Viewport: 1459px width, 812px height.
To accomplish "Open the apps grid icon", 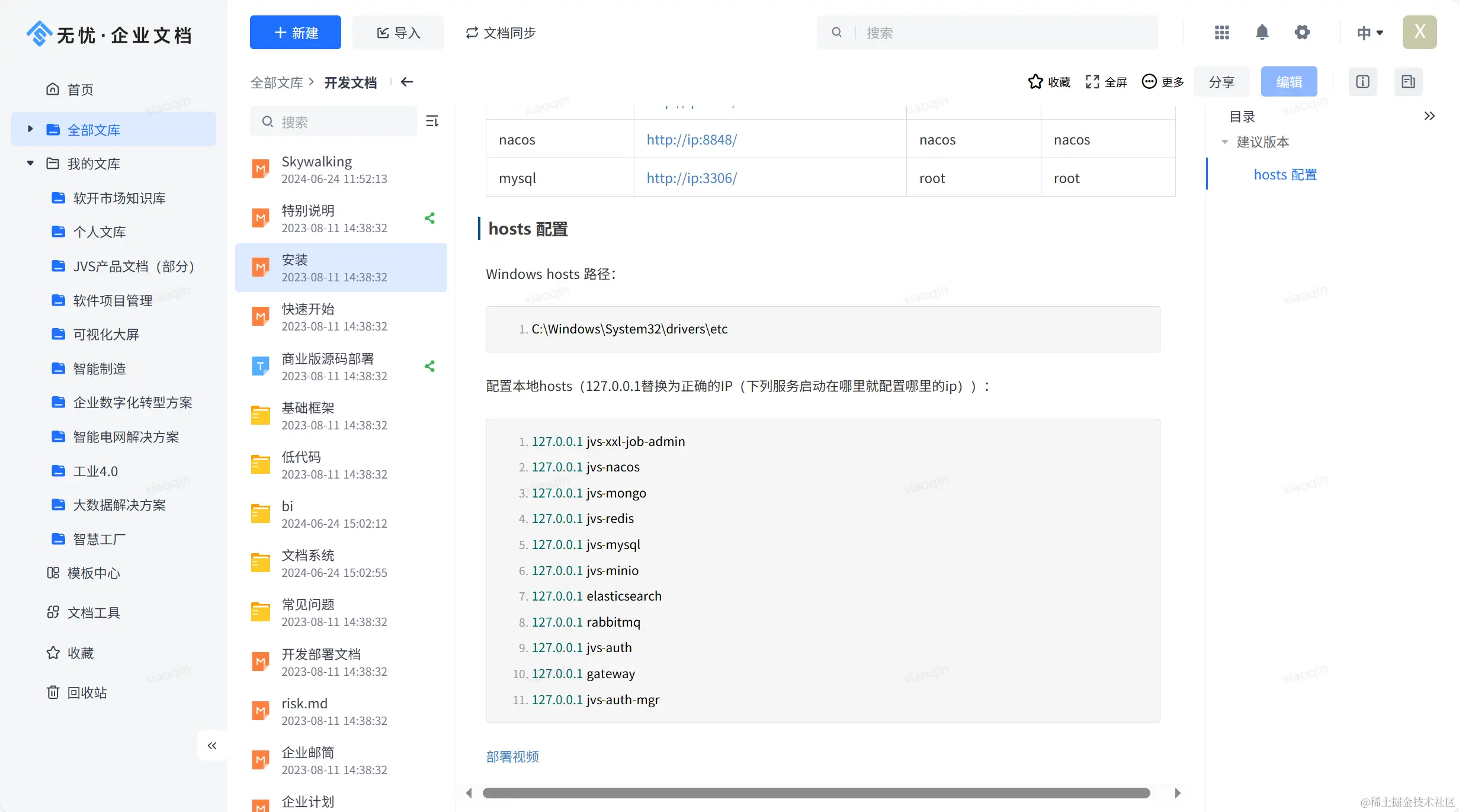I will [1221, 33].
